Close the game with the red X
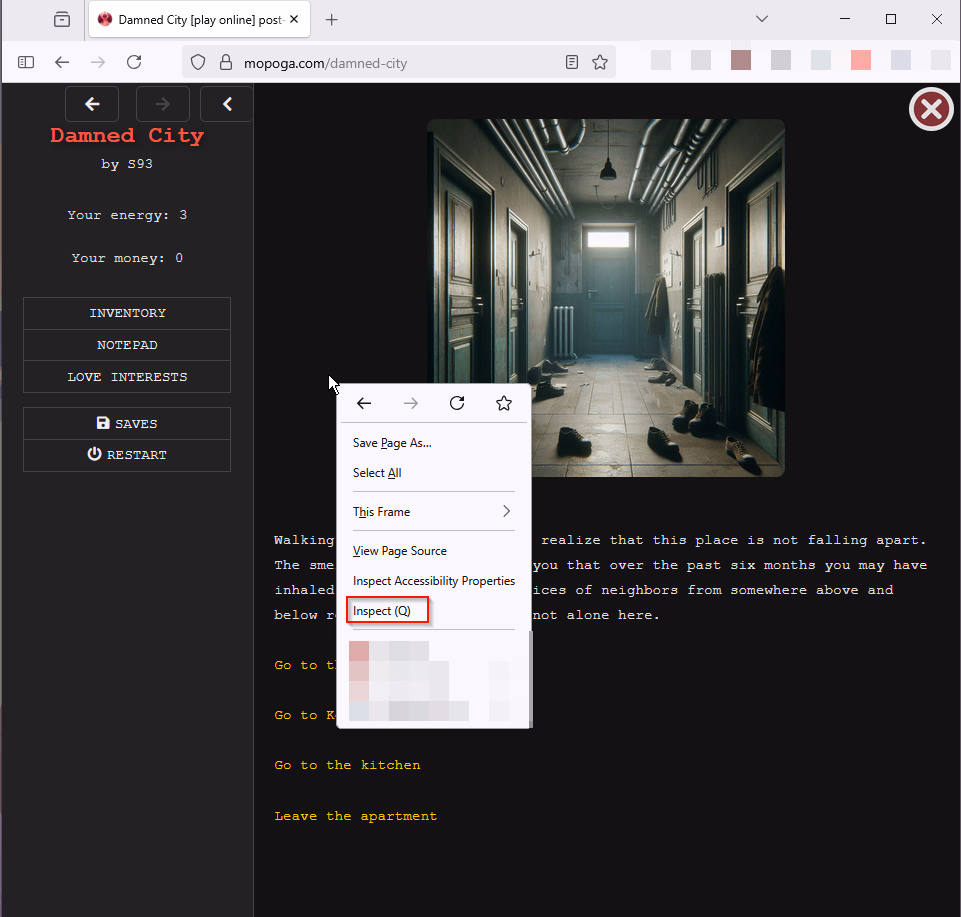 tap(930, 109)
